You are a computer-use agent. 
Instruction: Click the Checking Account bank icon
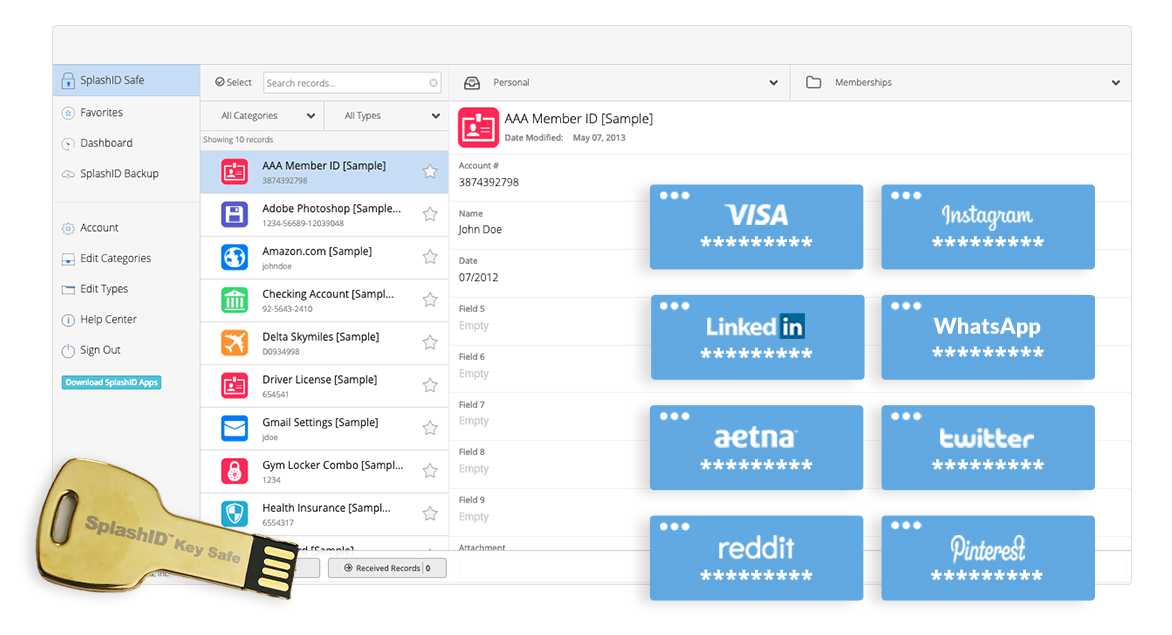235,300
